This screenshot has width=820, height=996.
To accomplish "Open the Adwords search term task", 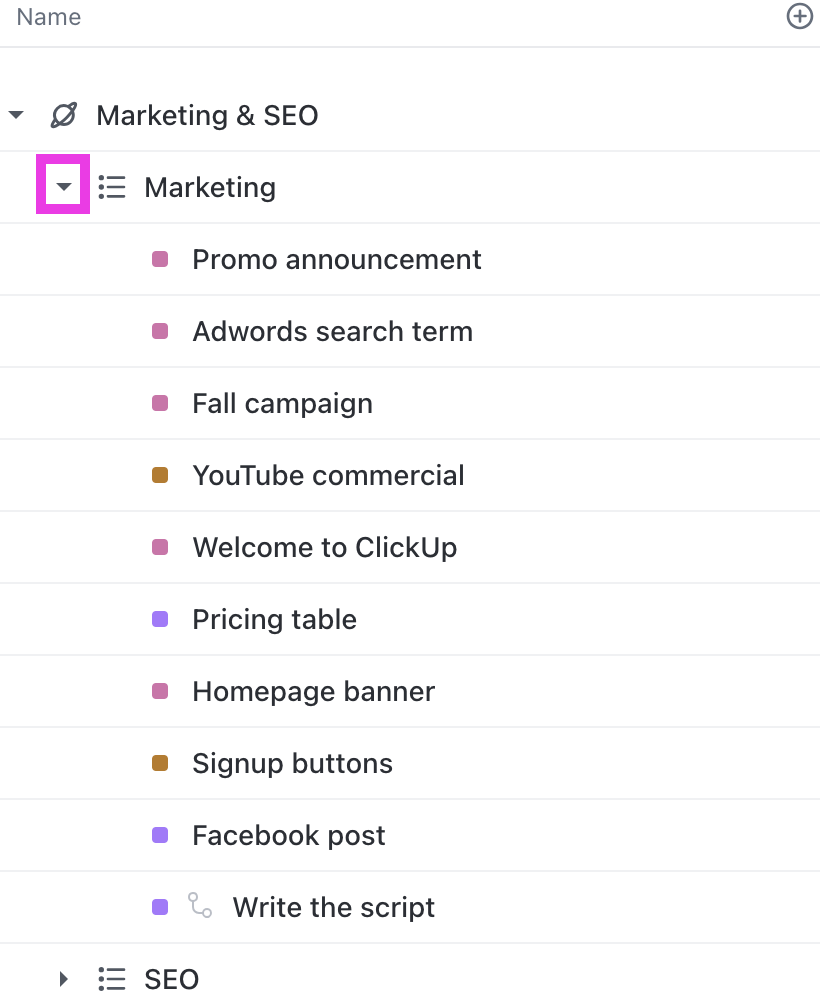I will coord(332,331).
